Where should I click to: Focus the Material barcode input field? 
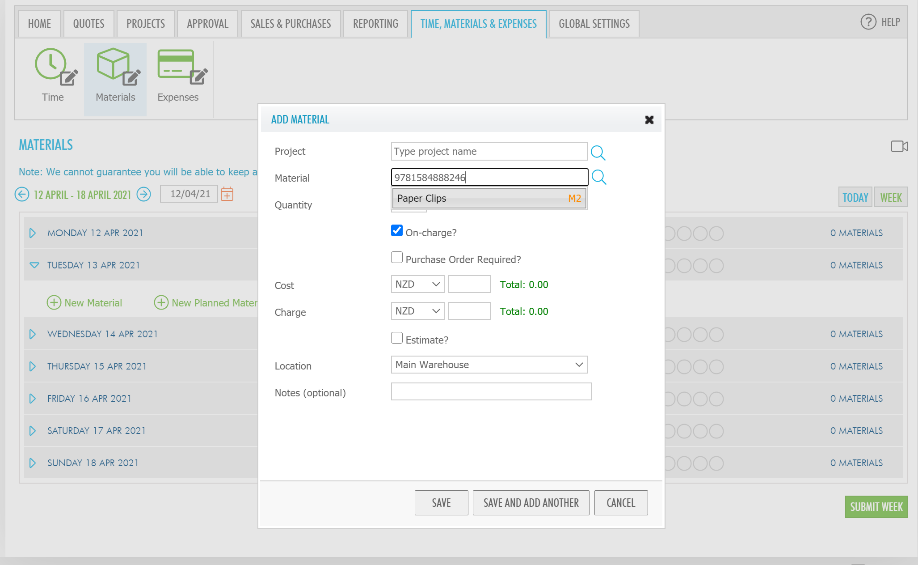click(x=489, y=177)
